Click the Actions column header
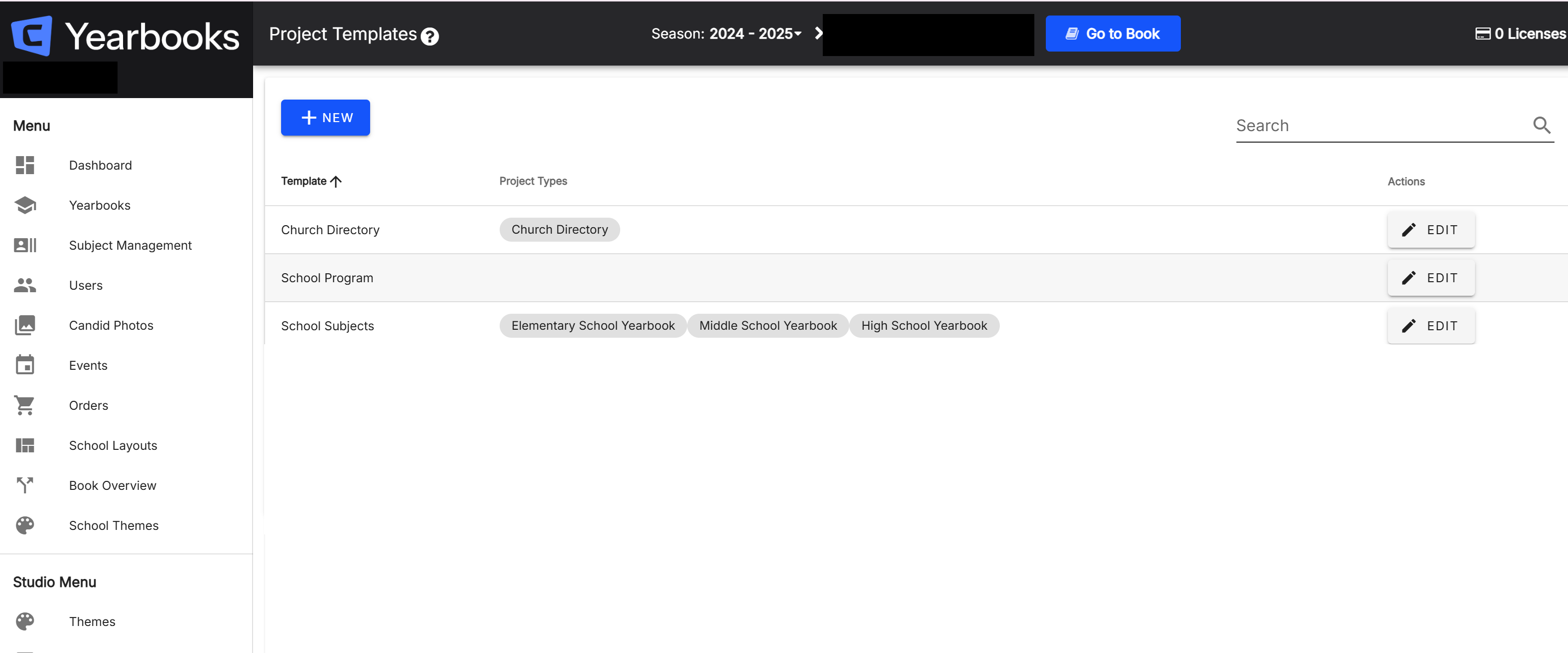Viewport: 1568px width, 653px height. [1406, 182]
